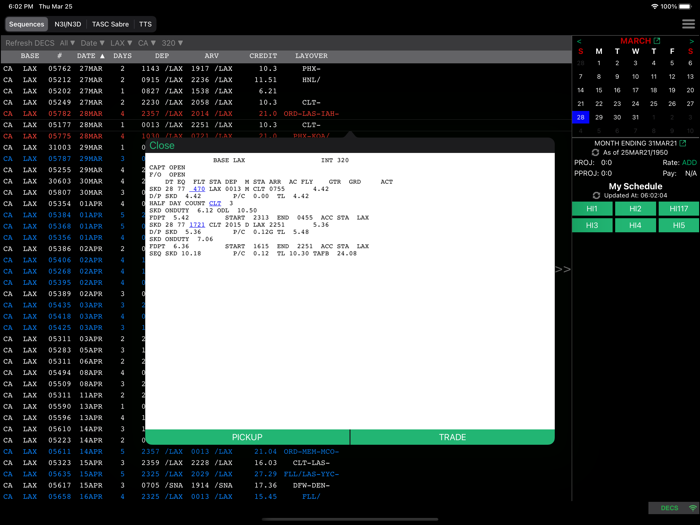
Task: Select sequence 05223 row
Action: coord(73,440)
